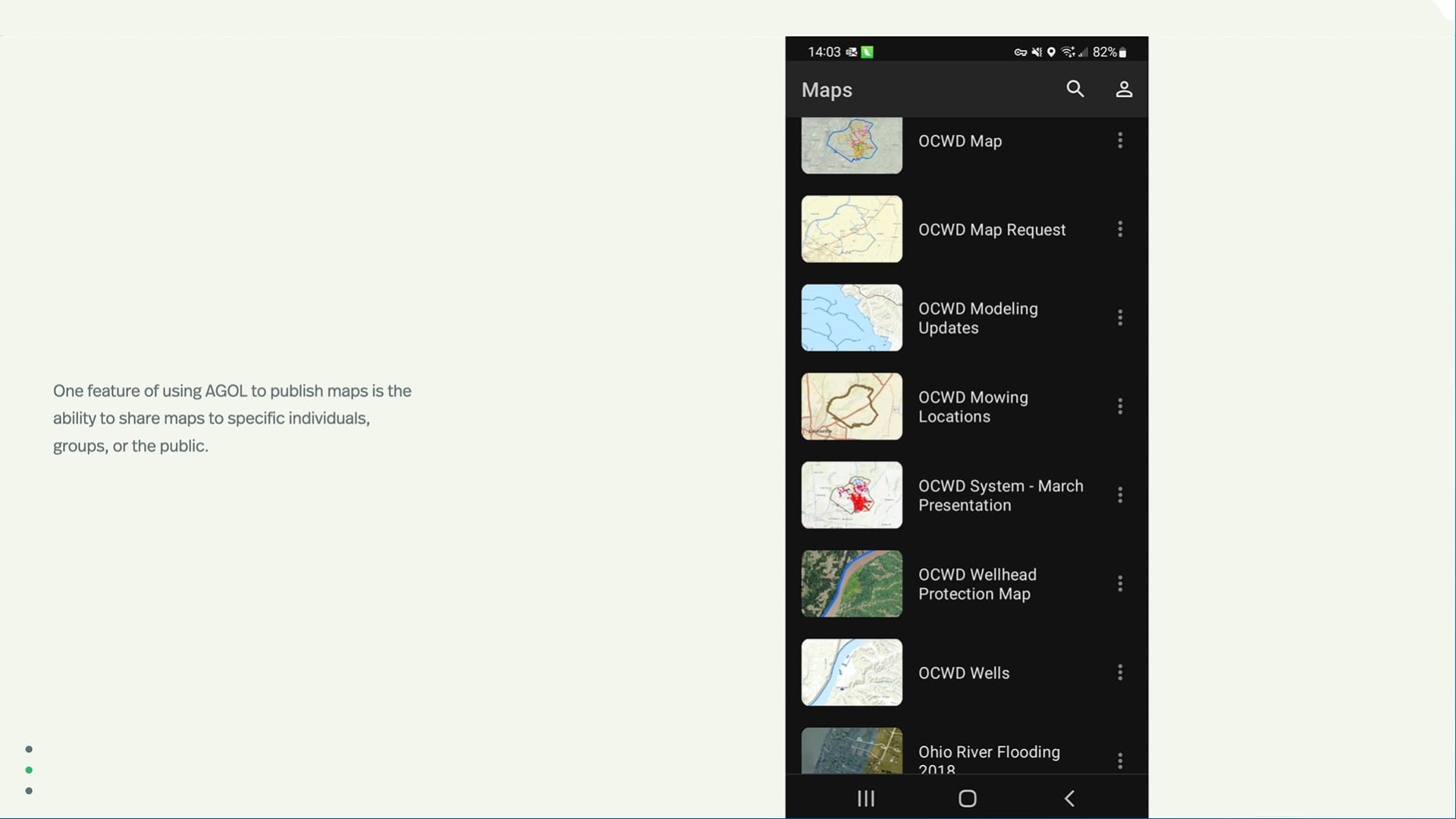The width and height of the screenshot is (1456, 819).
Task: Select the OCWD Map thumbnail
Action: [x=852, y=146]
